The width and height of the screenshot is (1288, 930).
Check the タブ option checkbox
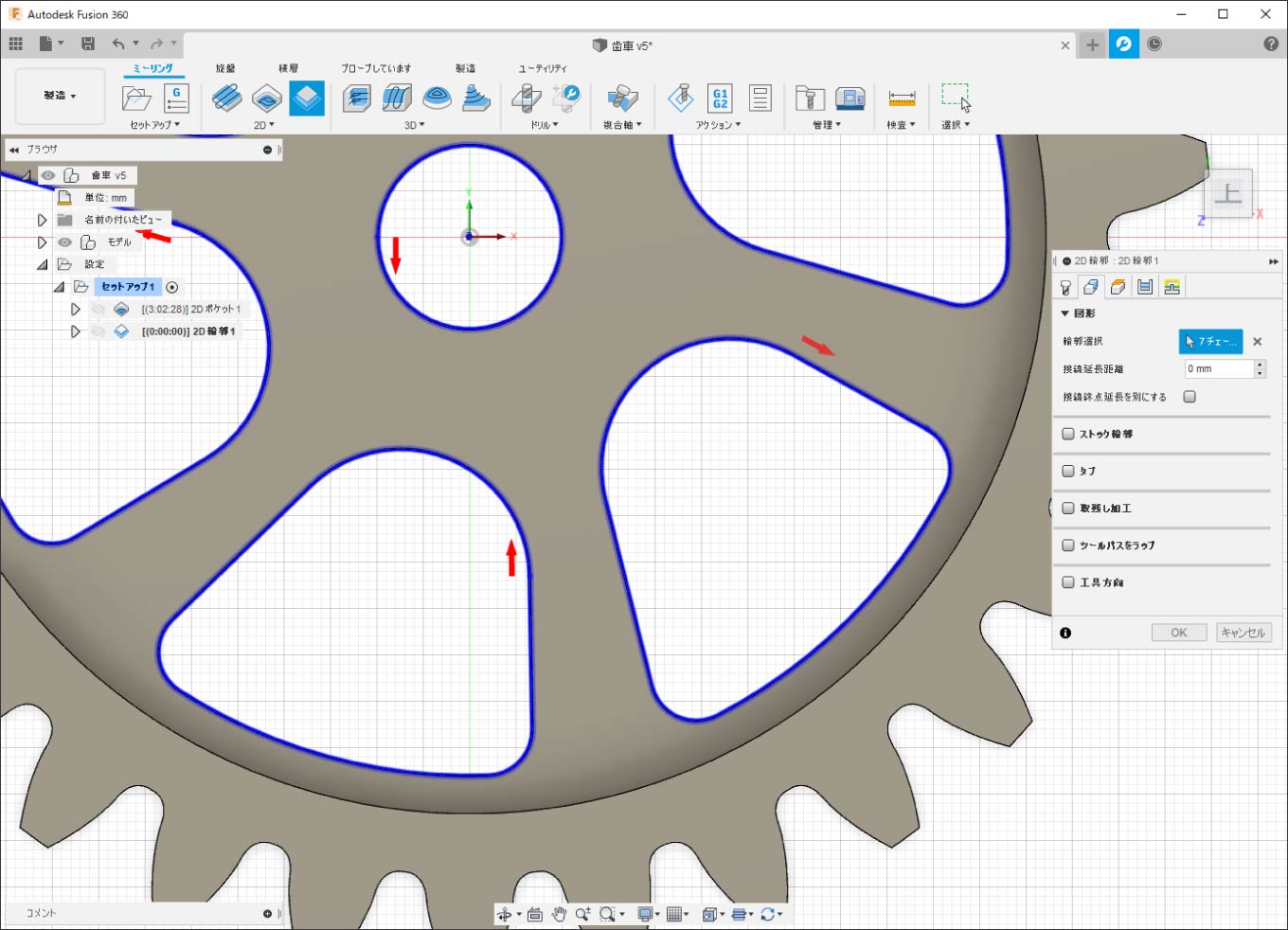(1068, 471)
